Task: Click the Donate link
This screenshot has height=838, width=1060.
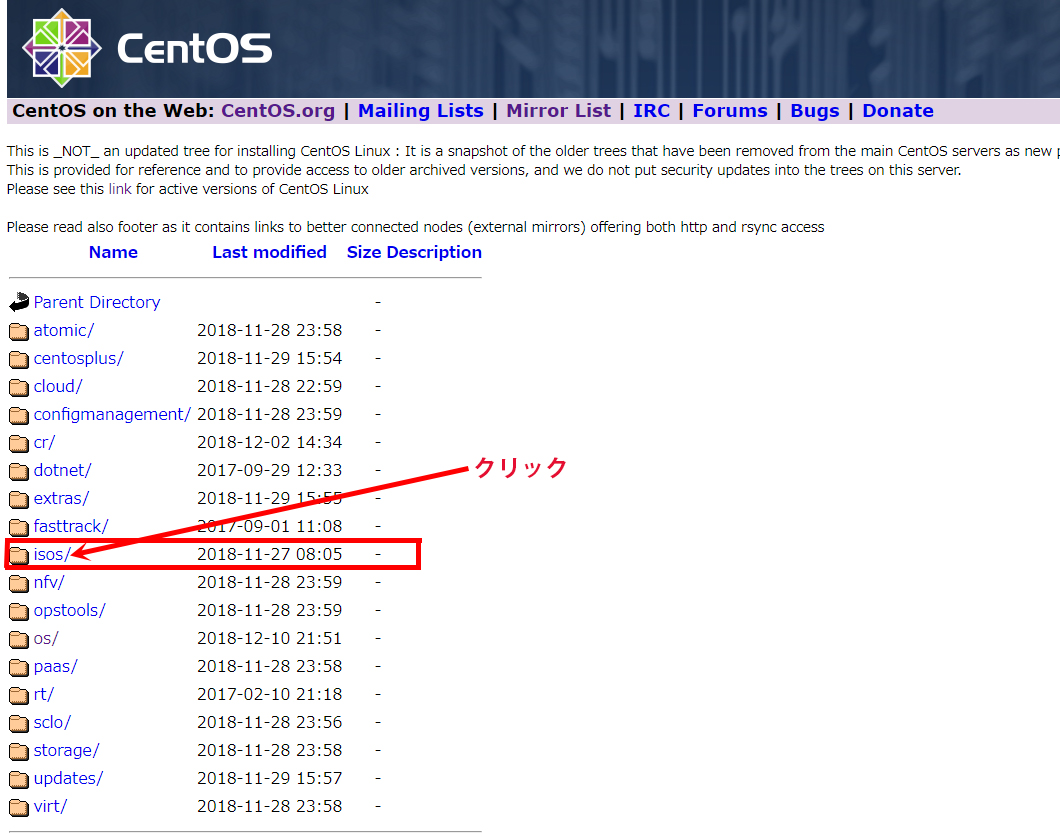Action: coord(898,111)
